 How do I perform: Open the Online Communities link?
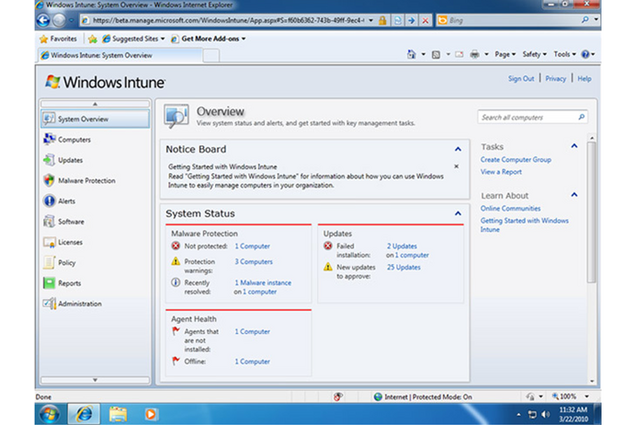coord(510,209)
